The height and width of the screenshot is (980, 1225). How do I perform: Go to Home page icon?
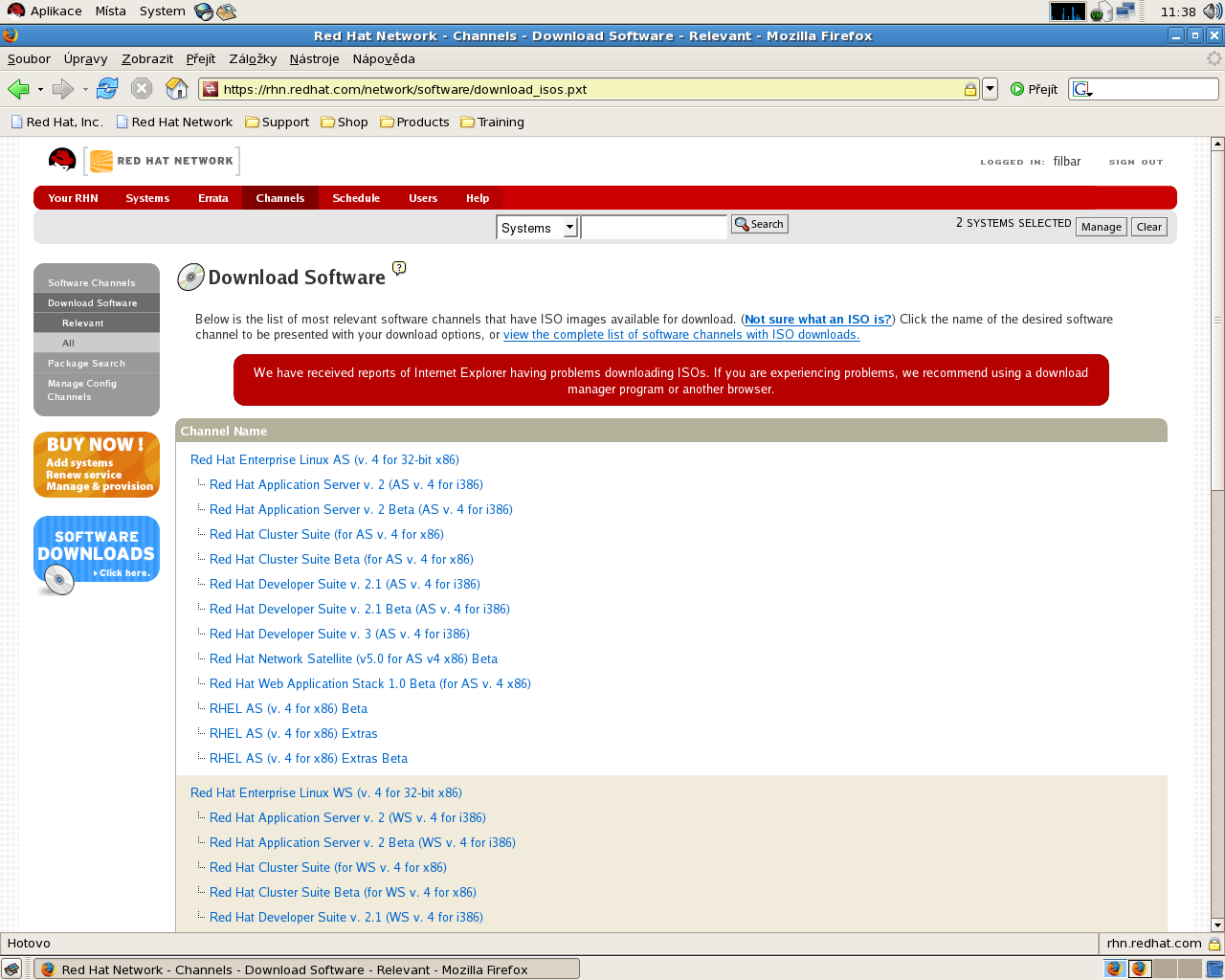(x=177, y=89)
